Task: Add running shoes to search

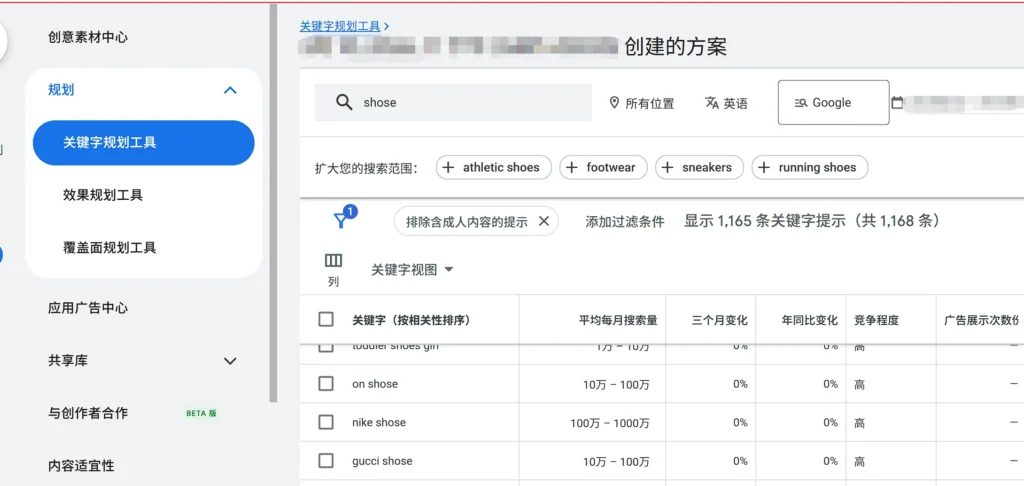Action: (810, 167)
